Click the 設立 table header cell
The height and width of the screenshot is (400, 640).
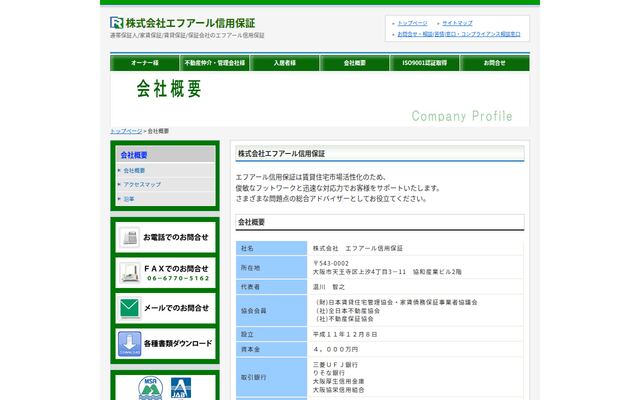tap(271, 334)
